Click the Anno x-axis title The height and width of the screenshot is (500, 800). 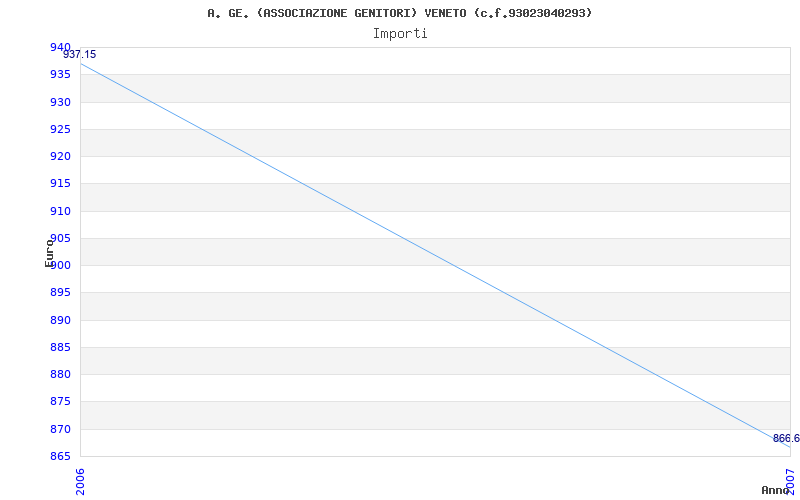tap(775, 490)
